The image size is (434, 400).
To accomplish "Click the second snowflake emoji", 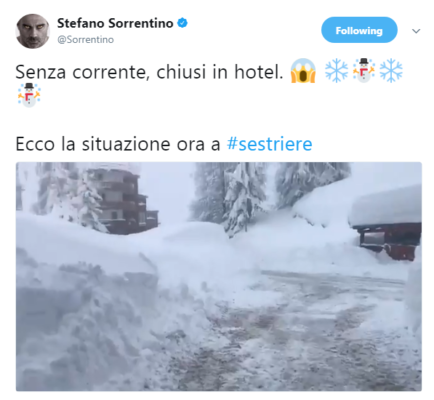I will coord(391,71).
